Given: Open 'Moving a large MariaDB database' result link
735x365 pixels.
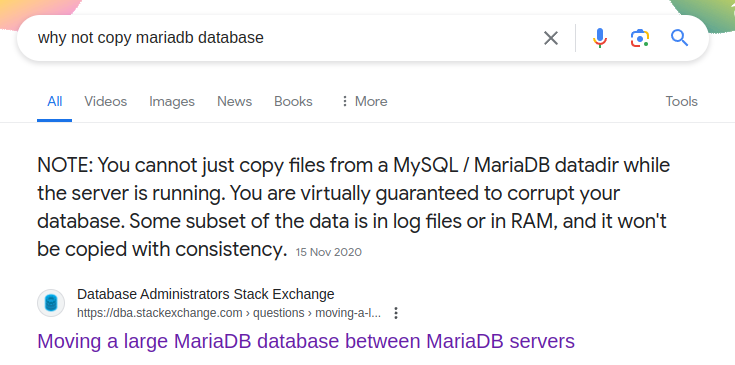Looking at the screenshot, I should [x=306, y=341].
